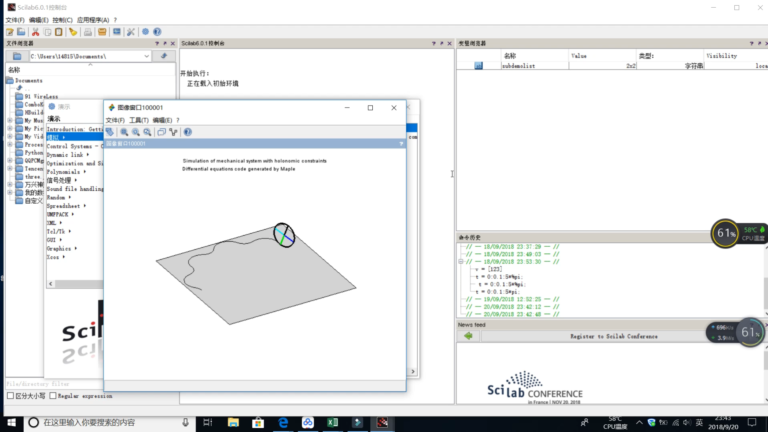The image size is (768, 432).
Task: Open the 应用程序(A) menu
Action: 93,20
